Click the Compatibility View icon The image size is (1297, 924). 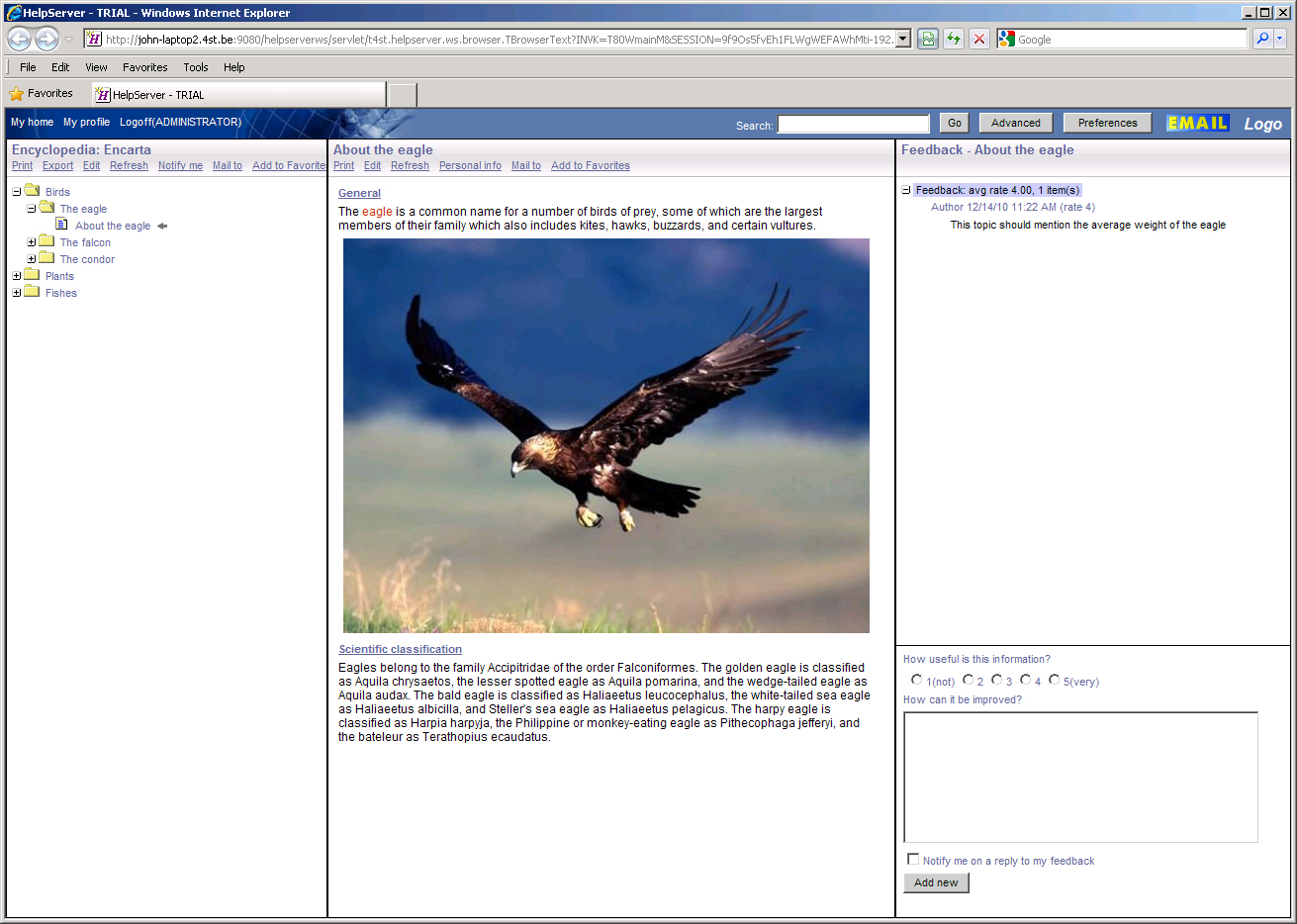(x=928, y=39)
